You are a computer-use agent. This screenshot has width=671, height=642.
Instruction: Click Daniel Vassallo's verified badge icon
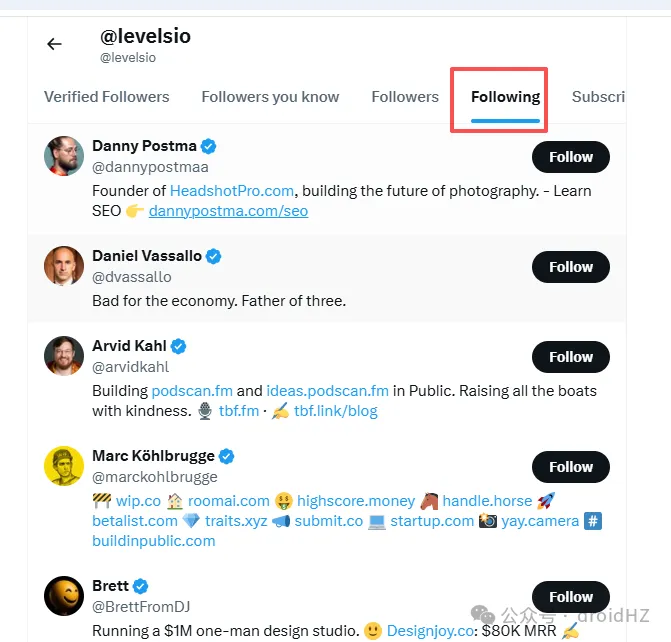pos(213,256)
